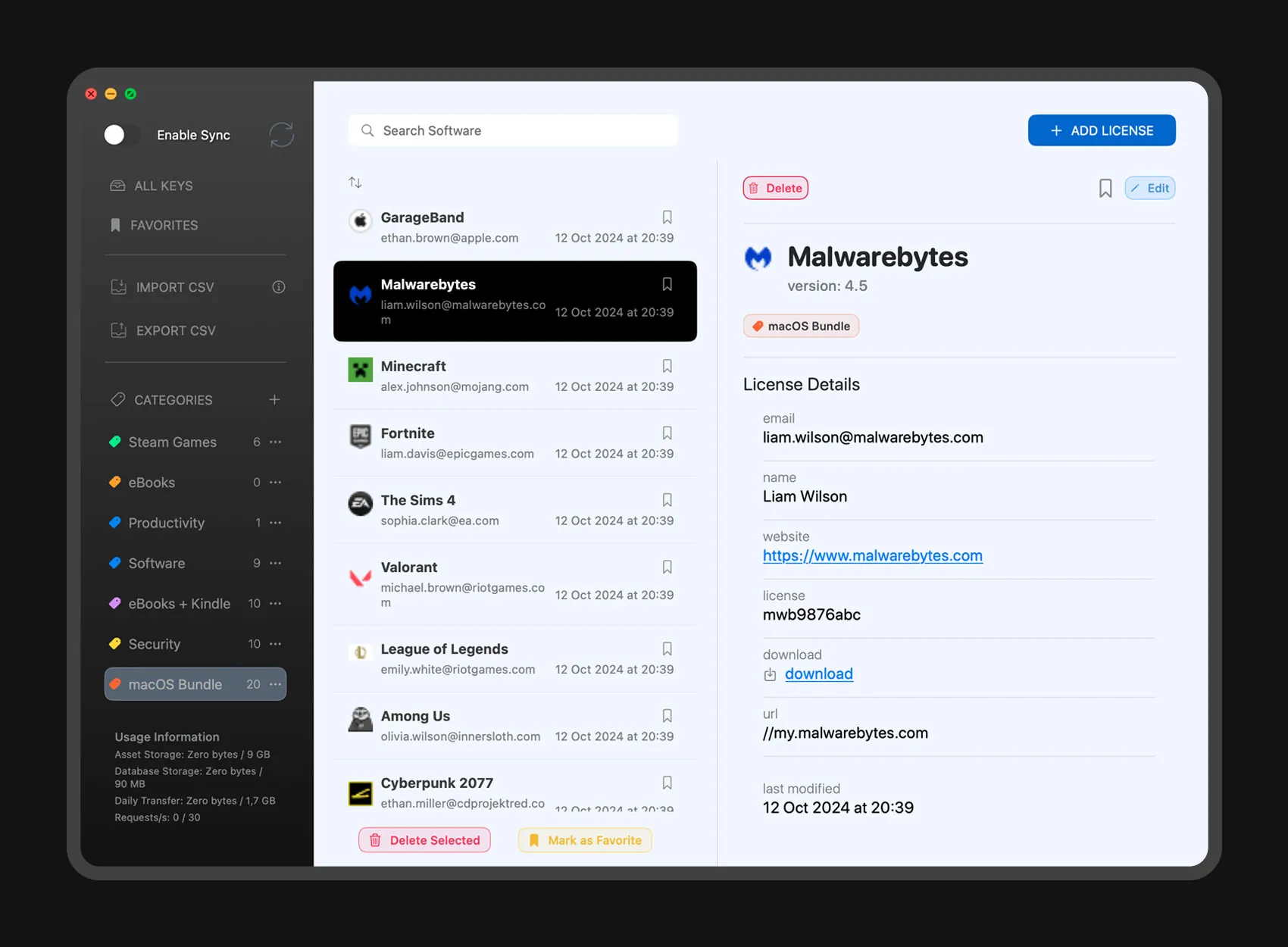The width and height of the screenshot is (1288, 947).
Task: Open Steam Games category options menu
Action: point(276,442)
